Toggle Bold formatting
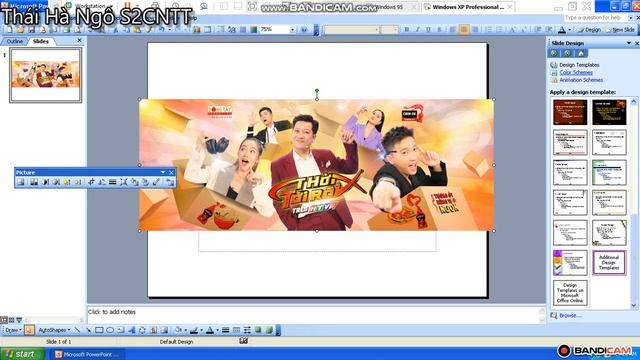 click(x=406, y=29)
